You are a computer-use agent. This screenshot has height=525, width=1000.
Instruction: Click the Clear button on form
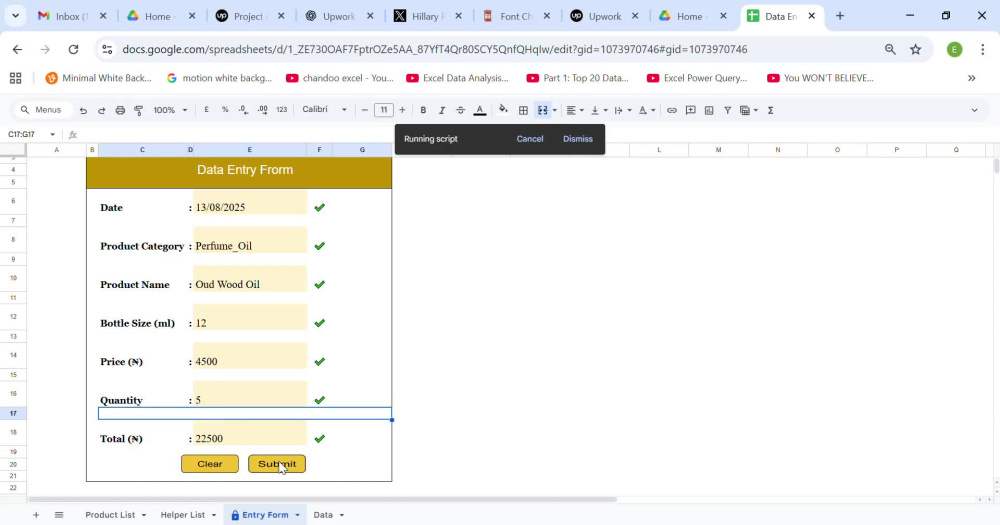(210, 464)
